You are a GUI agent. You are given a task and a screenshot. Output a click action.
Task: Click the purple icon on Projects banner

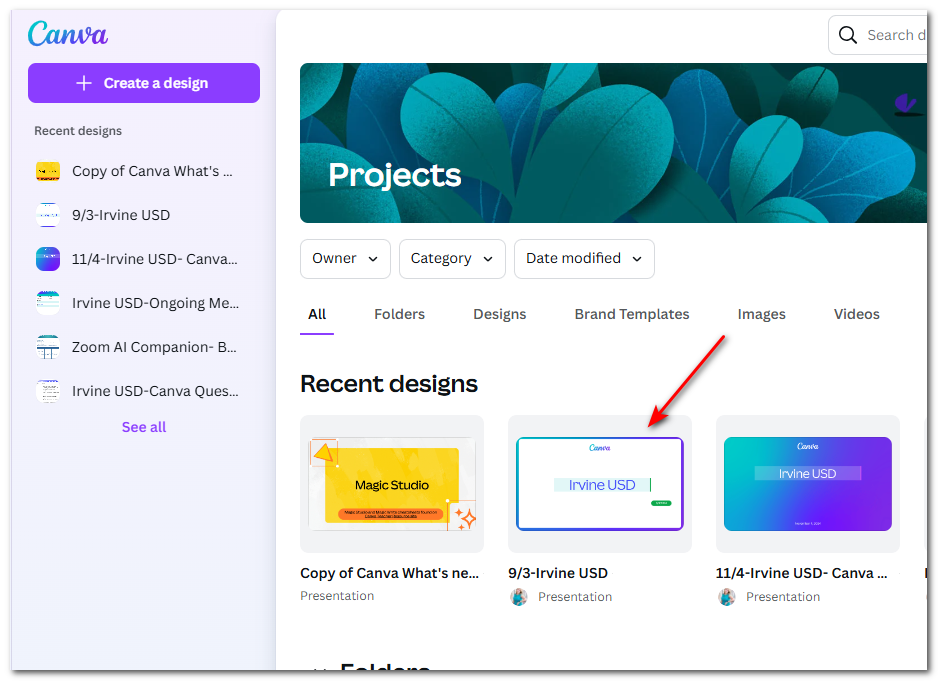pos(906,104)
